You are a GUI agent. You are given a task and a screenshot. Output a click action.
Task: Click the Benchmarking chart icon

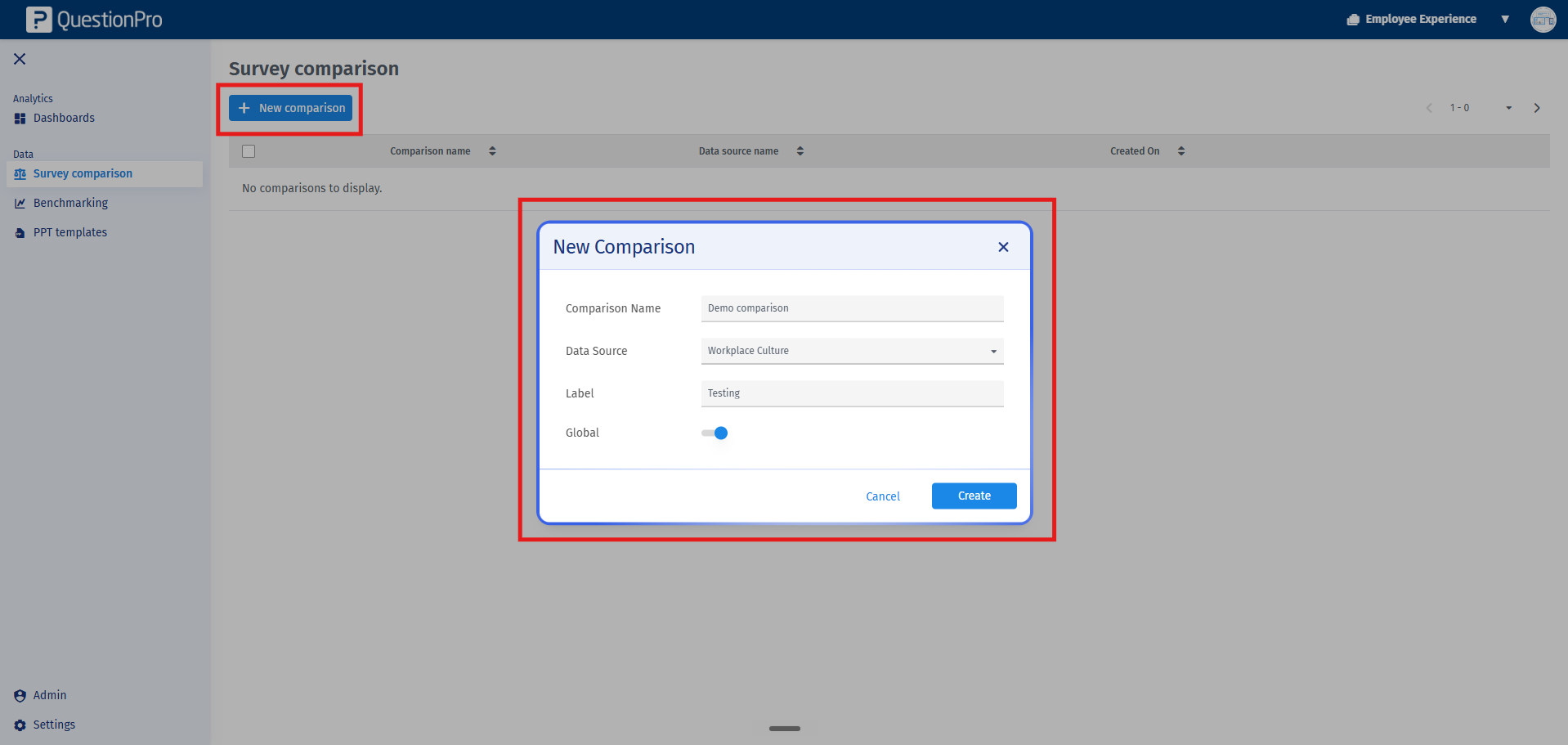click(x=20, y=204)
